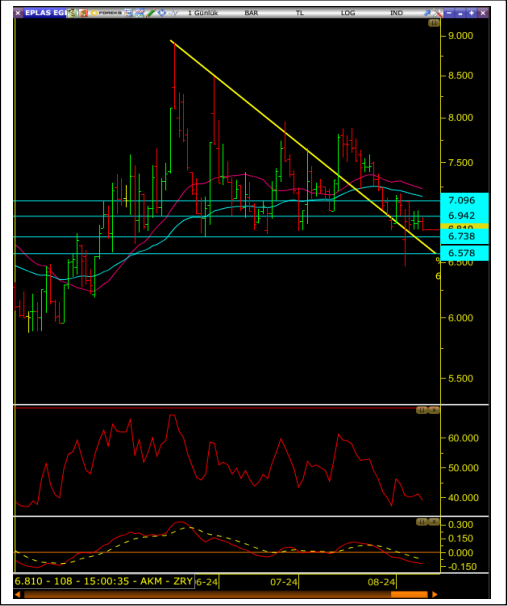This screenshot has width=507, height=606.
Task: Open the crossed tools settings icon
Action: 437,13
